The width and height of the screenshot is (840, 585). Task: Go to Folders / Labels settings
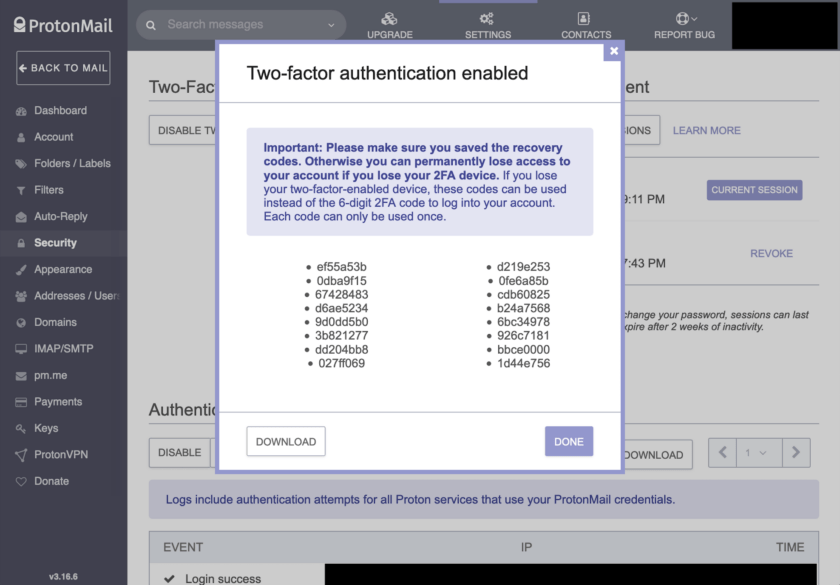point(72,163)
